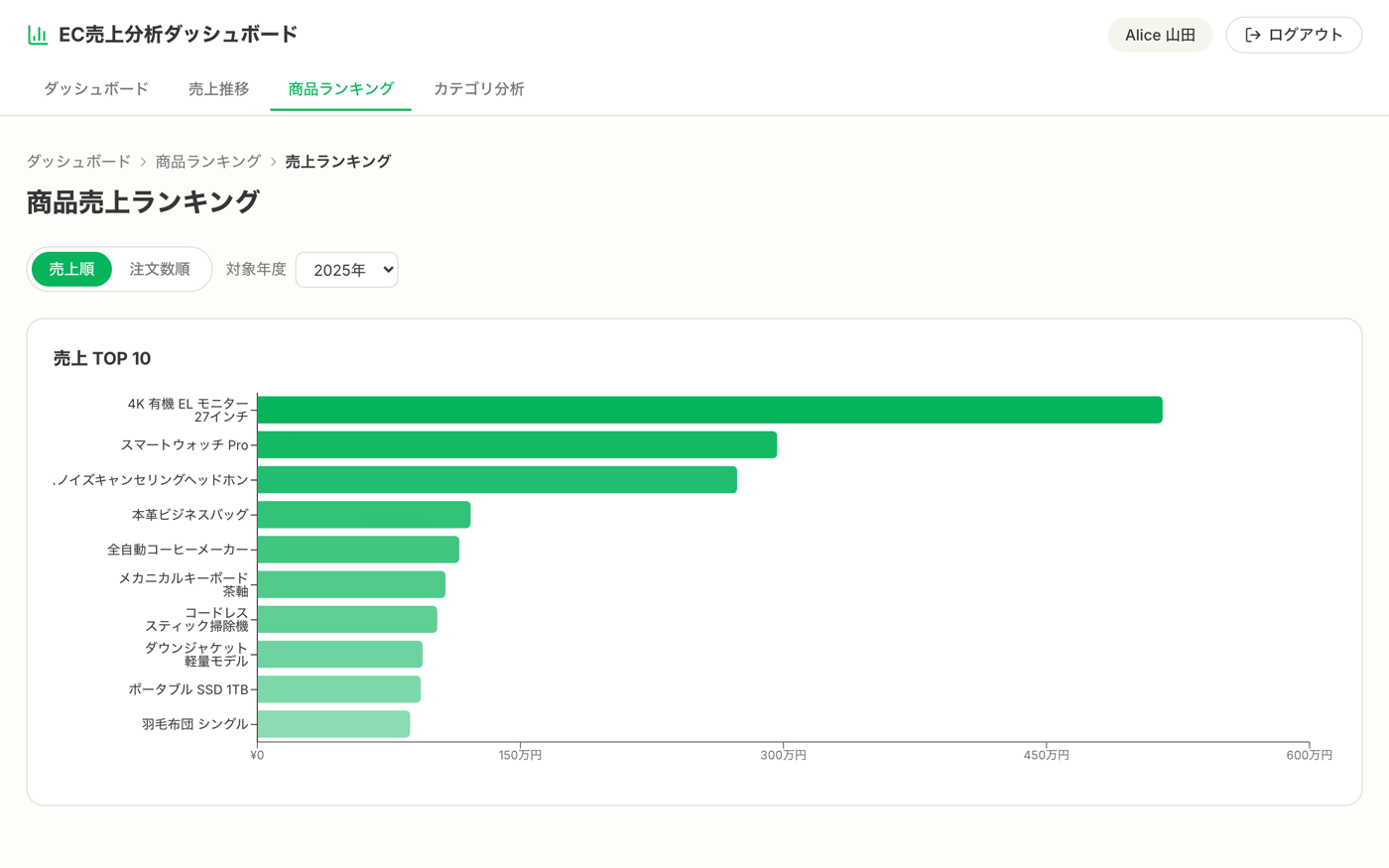Open the Alice 山田 user badge
The image size is (1389, 868).
coord(1160,35)
